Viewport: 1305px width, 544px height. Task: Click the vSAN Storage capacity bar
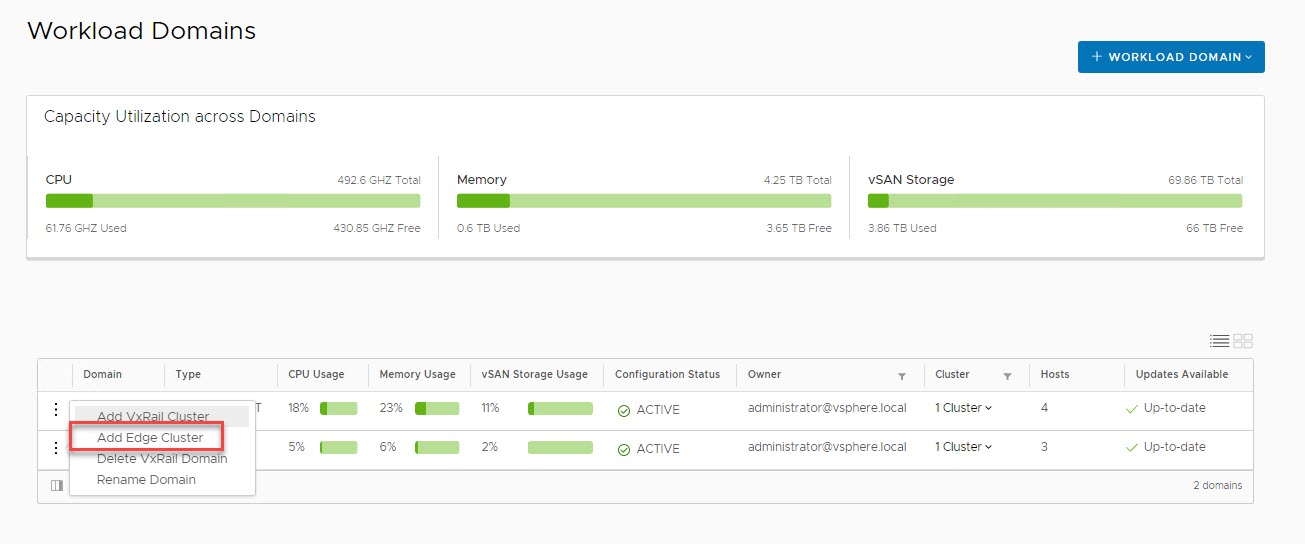(x=1055, y=201)
